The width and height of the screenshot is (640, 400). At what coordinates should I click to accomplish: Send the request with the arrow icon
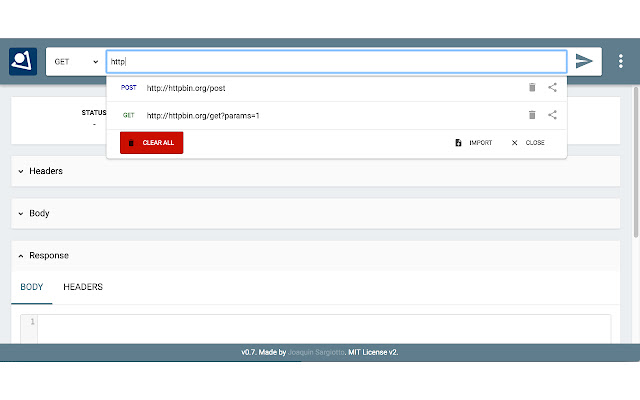click(x=584, y=61)
